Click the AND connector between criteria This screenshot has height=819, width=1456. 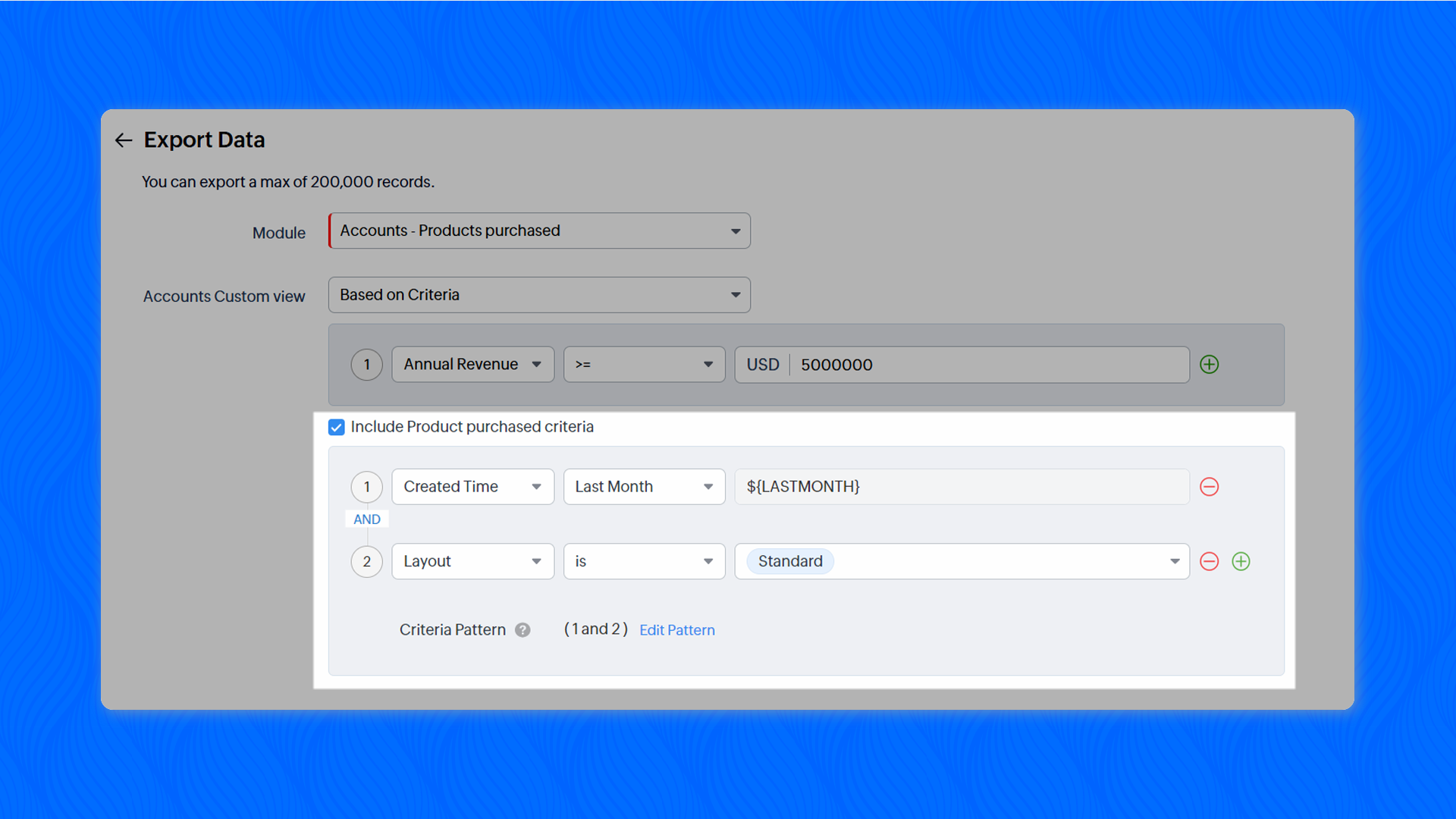point(367,519)
